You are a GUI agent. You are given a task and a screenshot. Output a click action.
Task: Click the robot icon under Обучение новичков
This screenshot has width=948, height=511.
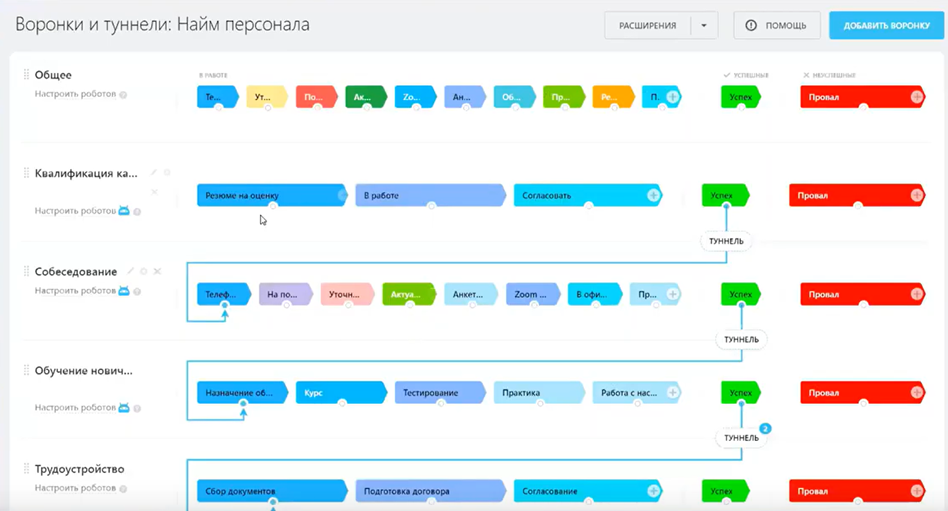tap(124, 408)
